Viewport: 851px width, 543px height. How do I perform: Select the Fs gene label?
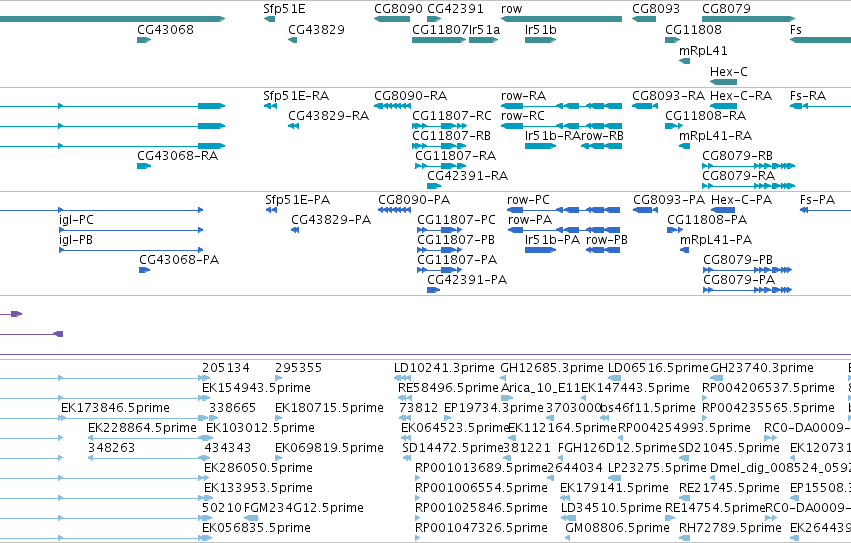796,29
